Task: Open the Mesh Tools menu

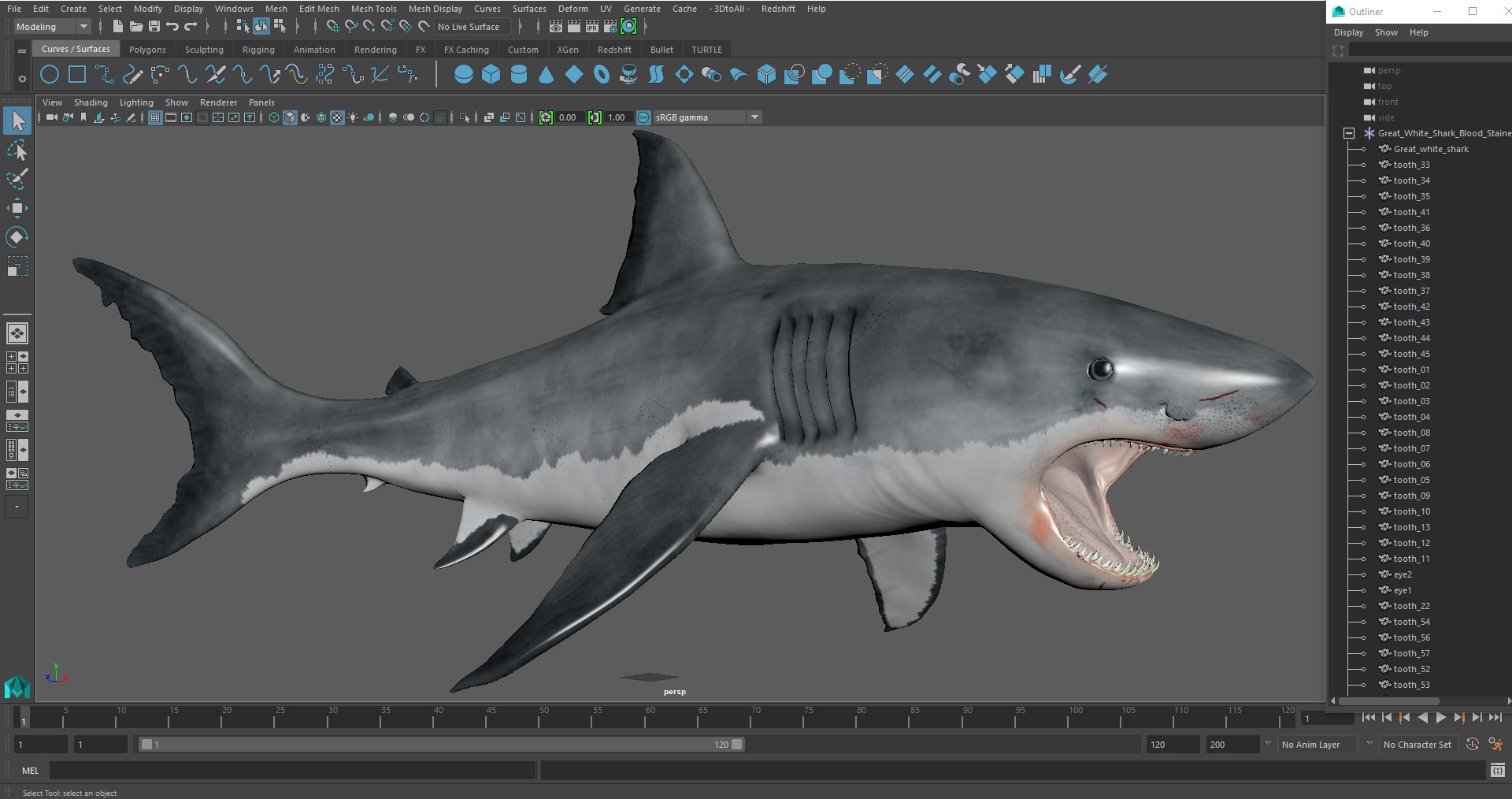Action: point(373,9)
